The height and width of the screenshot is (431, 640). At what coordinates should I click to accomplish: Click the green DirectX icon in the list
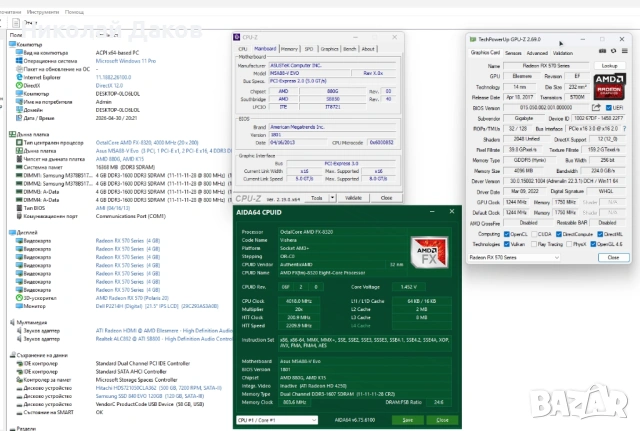(x=19, y=85)
